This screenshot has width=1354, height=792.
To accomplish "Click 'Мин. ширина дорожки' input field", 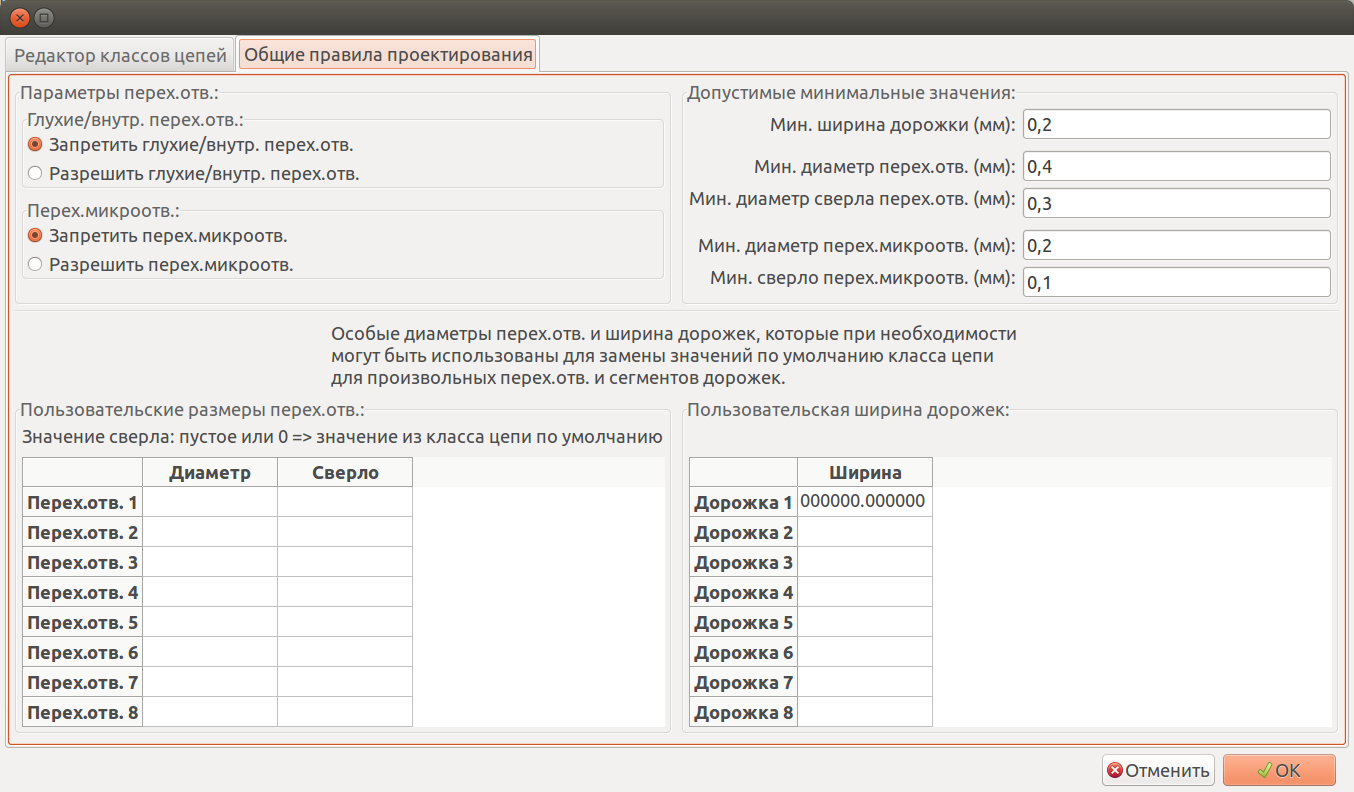I will coord(1176,125).
